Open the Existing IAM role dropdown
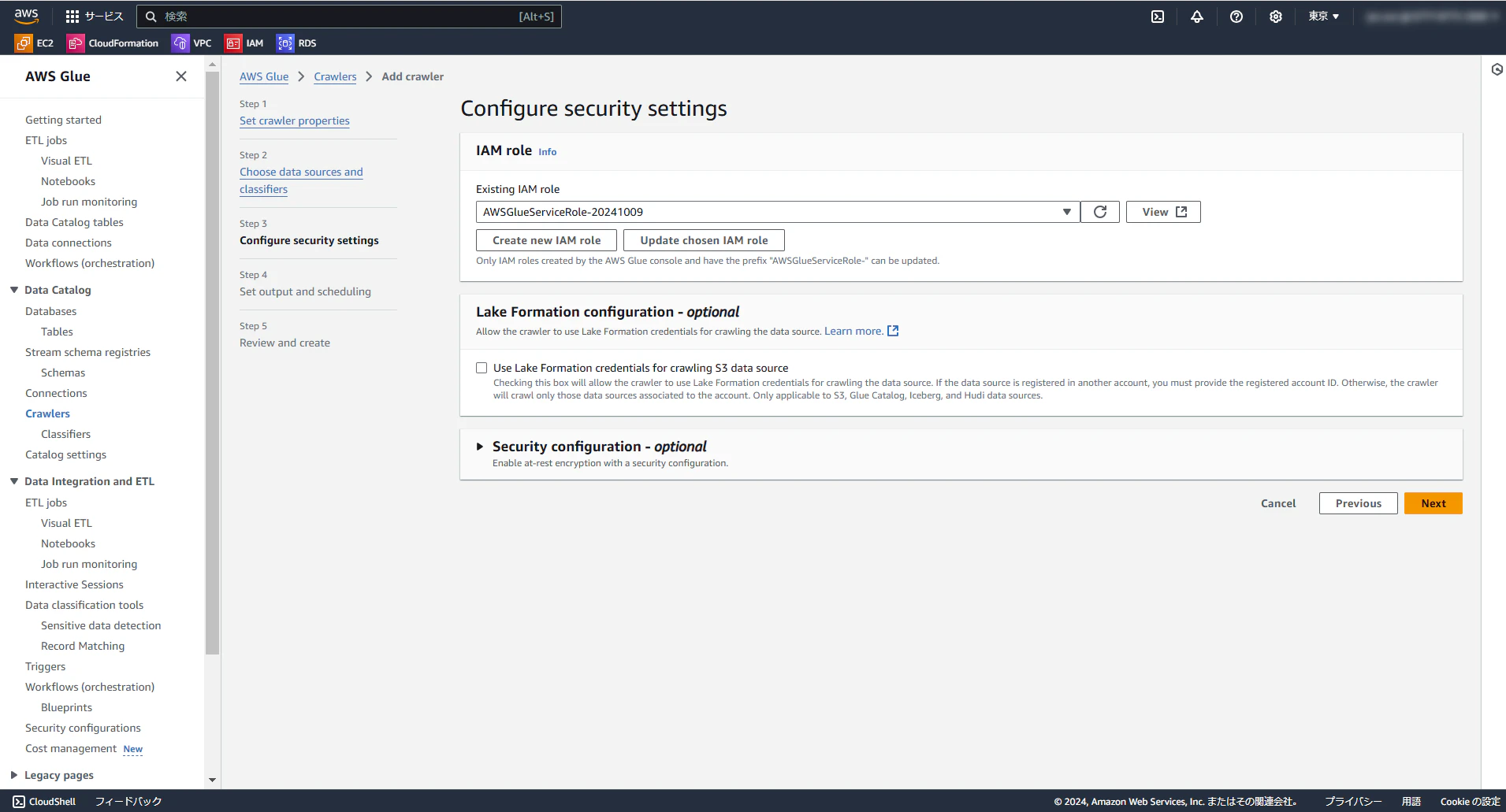 [778, 212]
